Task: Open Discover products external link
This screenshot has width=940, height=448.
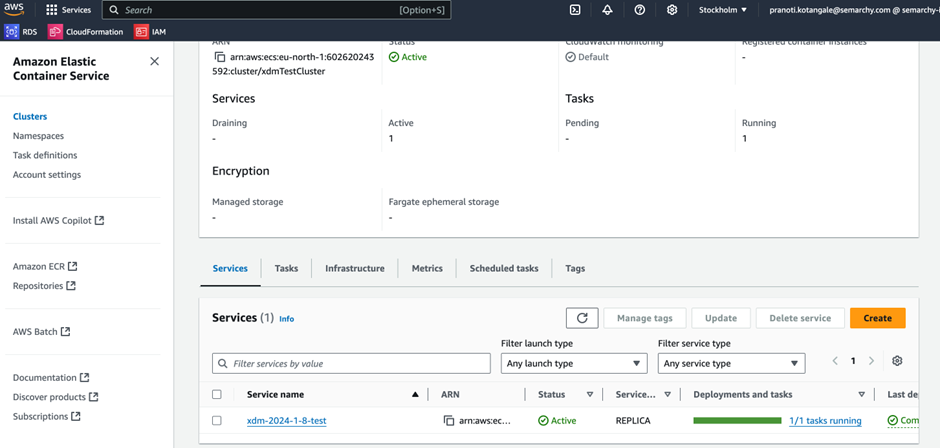Action: pos(56,397)
